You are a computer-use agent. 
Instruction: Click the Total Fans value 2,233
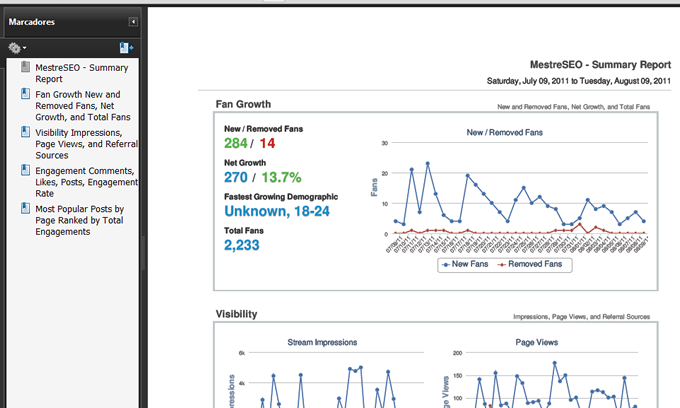pos(241,245)
